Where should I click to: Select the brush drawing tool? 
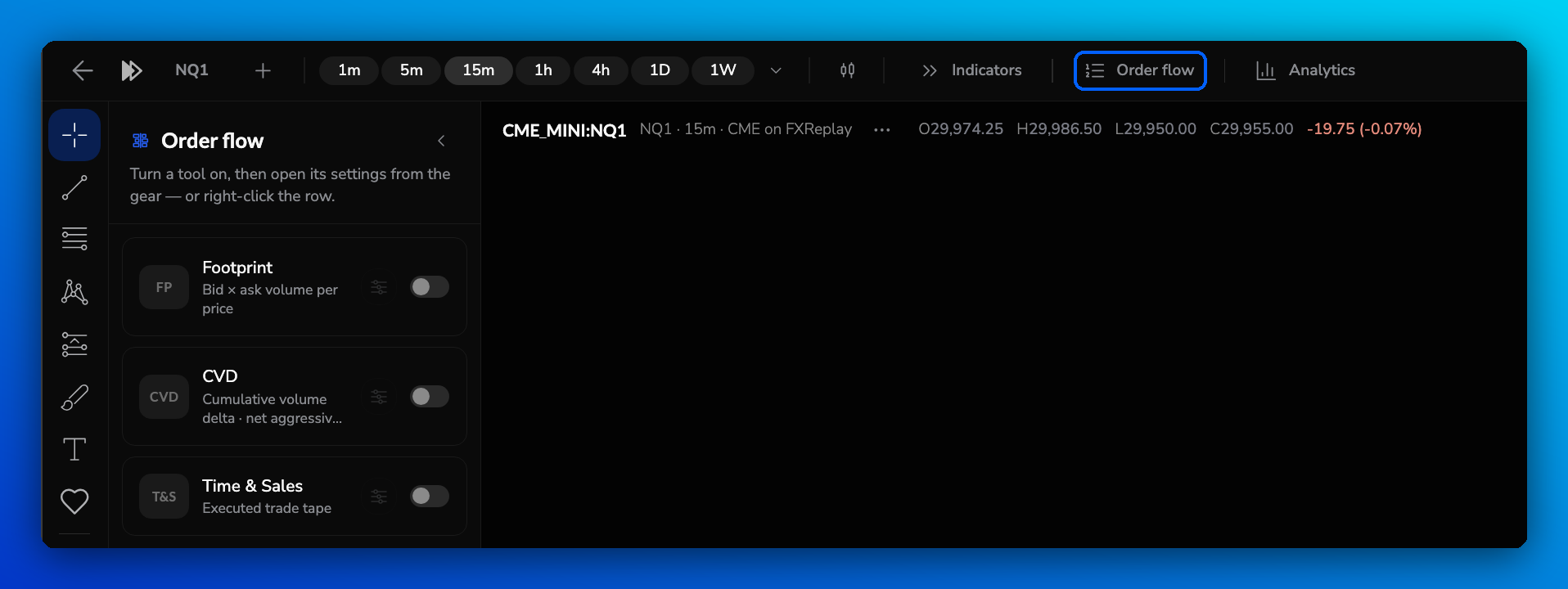click(x=74, y=397)
